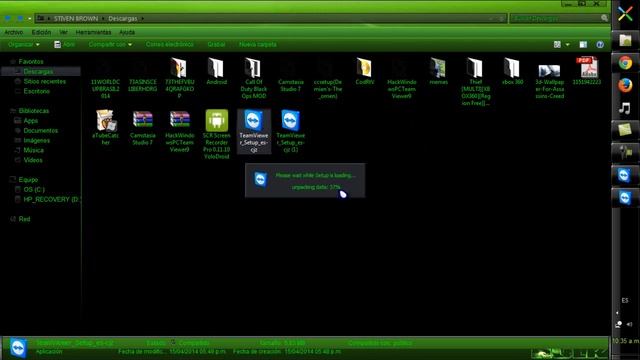Select the SCR Screen Recorder Pro APK file

[216, 134]
